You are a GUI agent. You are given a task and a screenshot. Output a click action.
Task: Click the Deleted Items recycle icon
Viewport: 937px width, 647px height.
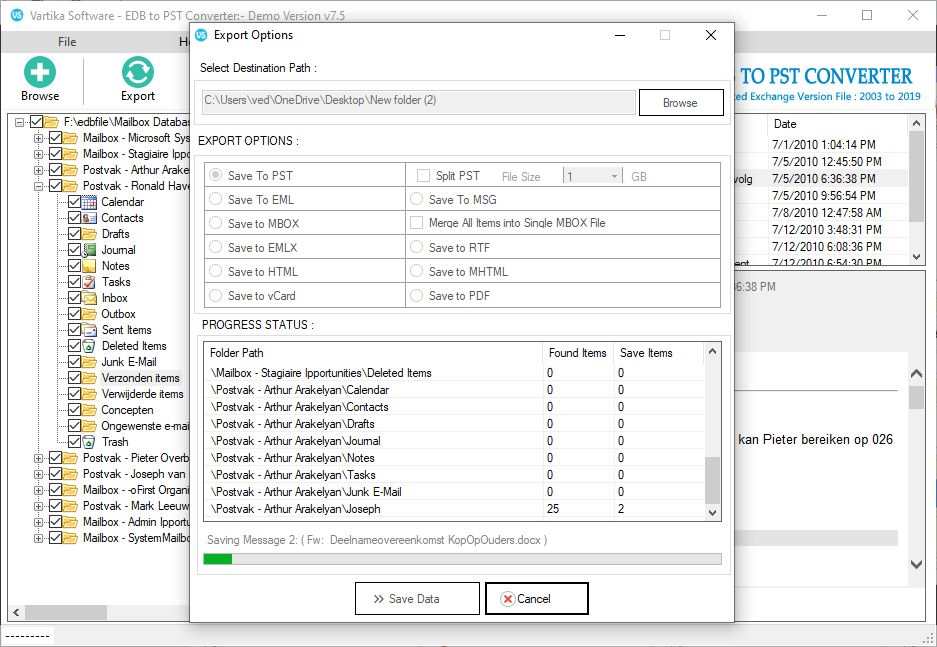pos(90,346)
